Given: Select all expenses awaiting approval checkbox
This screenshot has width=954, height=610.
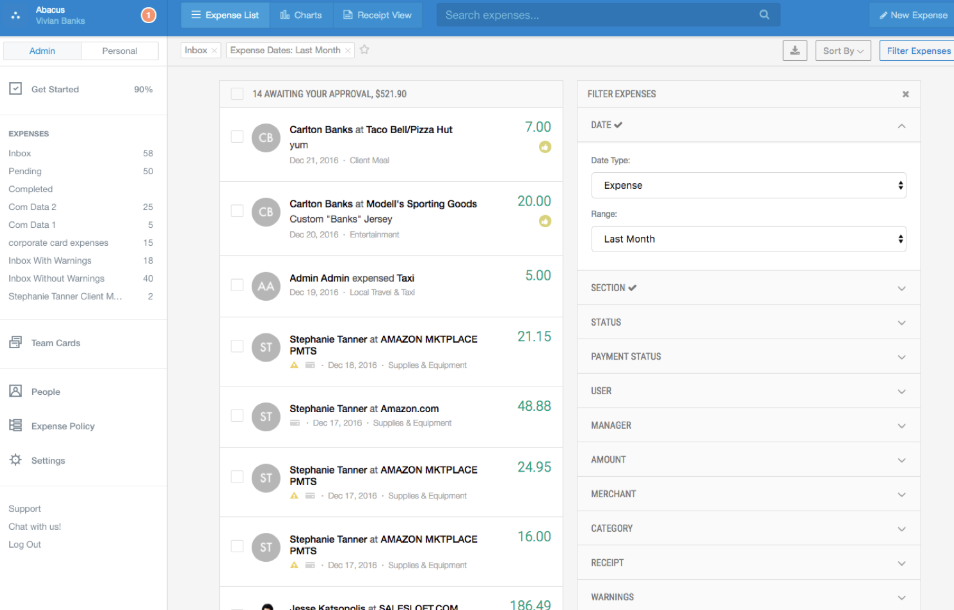Looking at the screenshot, I should 237,94.
